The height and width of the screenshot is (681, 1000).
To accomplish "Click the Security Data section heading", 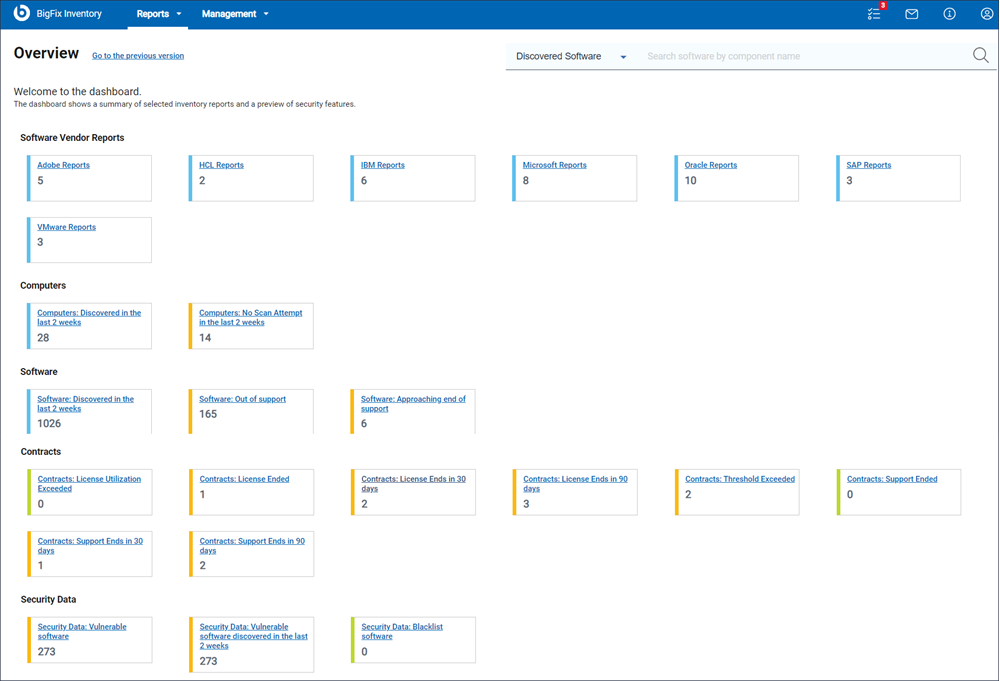I will (x=48, y=599).
